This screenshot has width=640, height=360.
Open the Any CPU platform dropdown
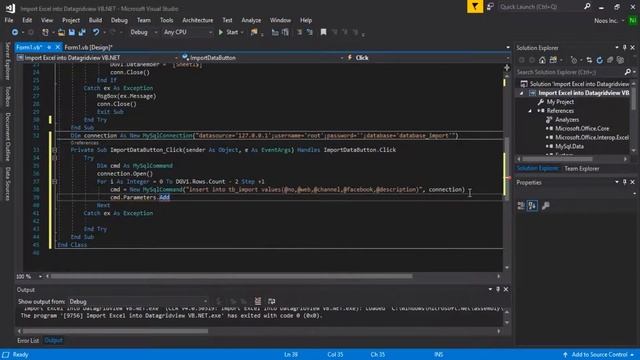point(188,32)
